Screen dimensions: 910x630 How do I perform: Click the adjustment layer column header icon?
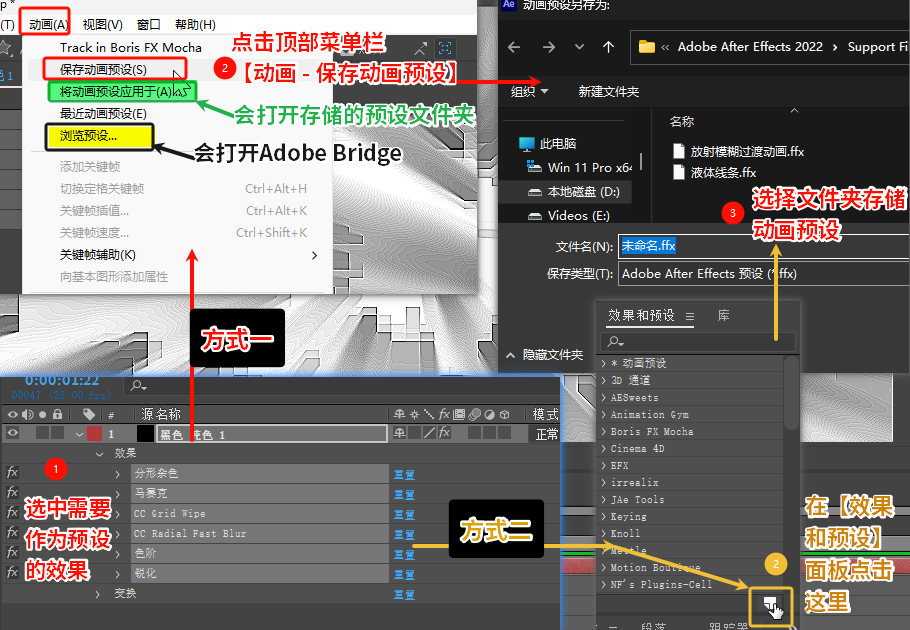click(x=490, y=414)
